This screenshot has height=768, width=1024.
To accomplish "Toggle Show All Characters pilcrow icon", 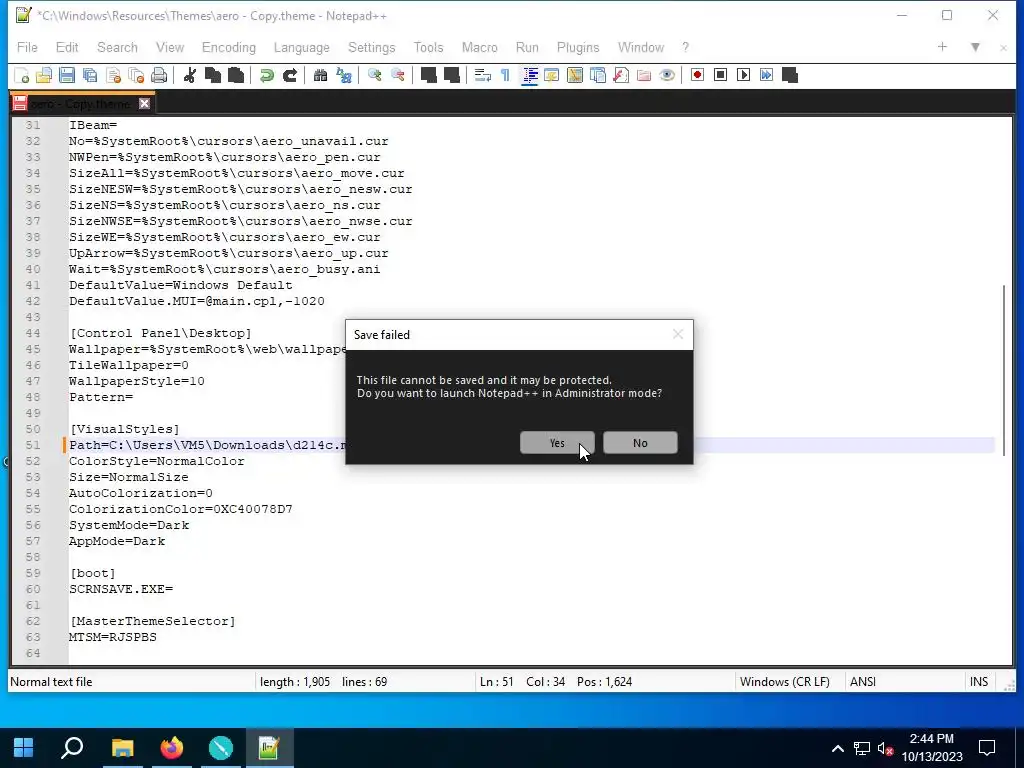I will 505,76.
